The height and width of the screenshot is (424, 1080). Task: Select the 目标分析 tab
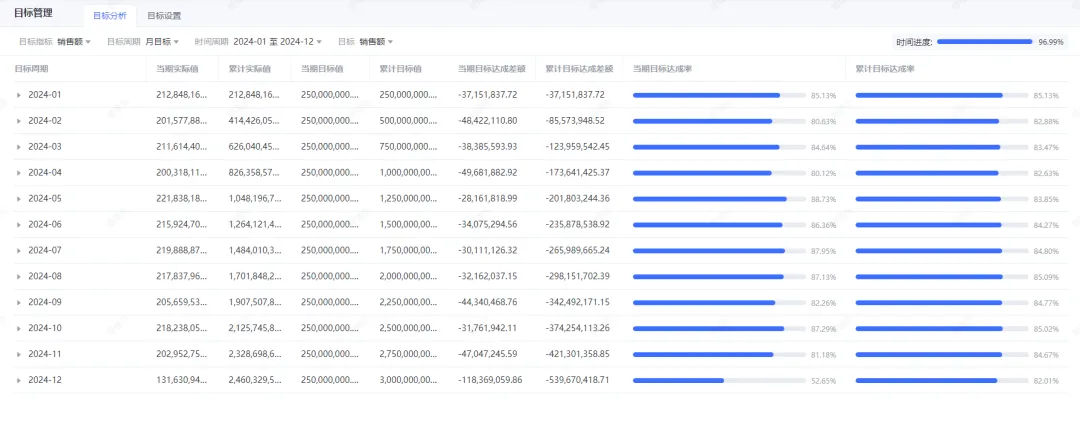tap(109, 16)
